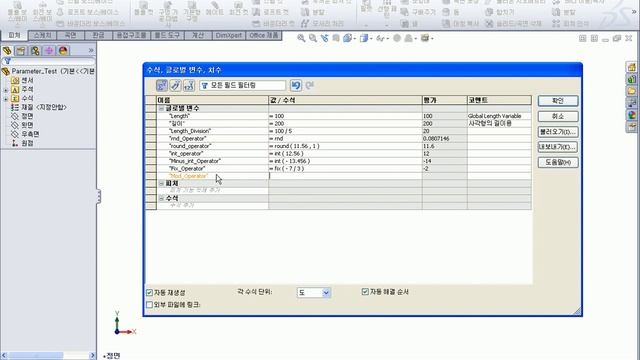Click the 불러오기 import button
The width and height of the screenshot is (640, 360).
click(x=558, y=132)
